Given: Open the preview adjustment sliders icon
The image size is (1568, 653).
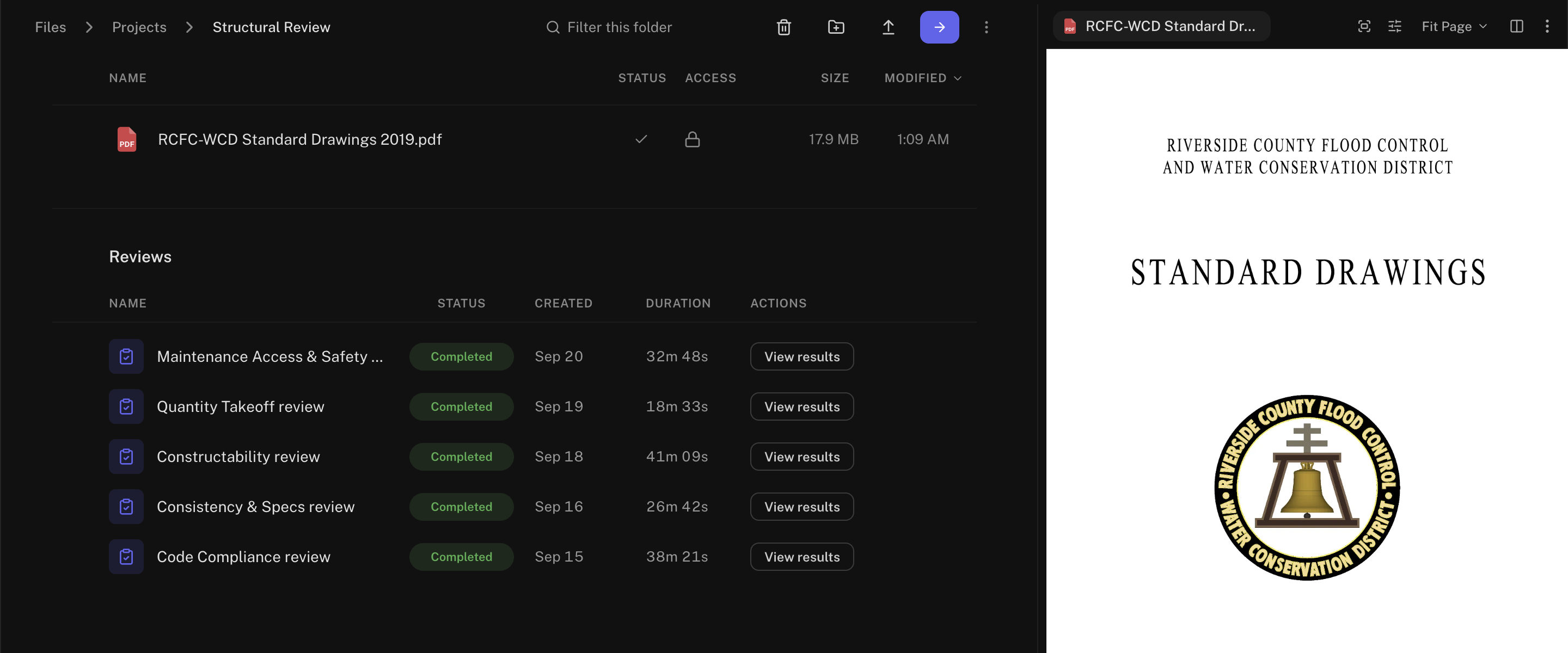Looking at the screenshot, I should (x=1394, y=26).
